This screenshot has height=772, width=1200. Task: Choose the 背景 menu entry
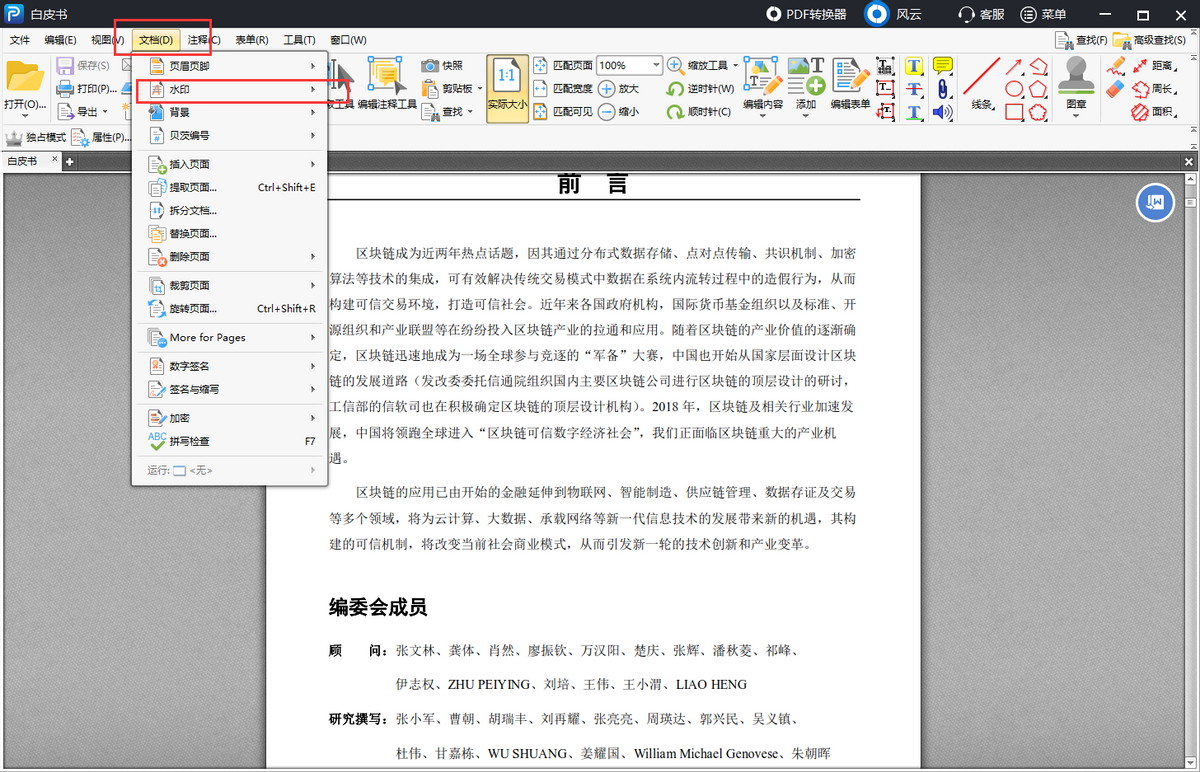click(230, 112)
